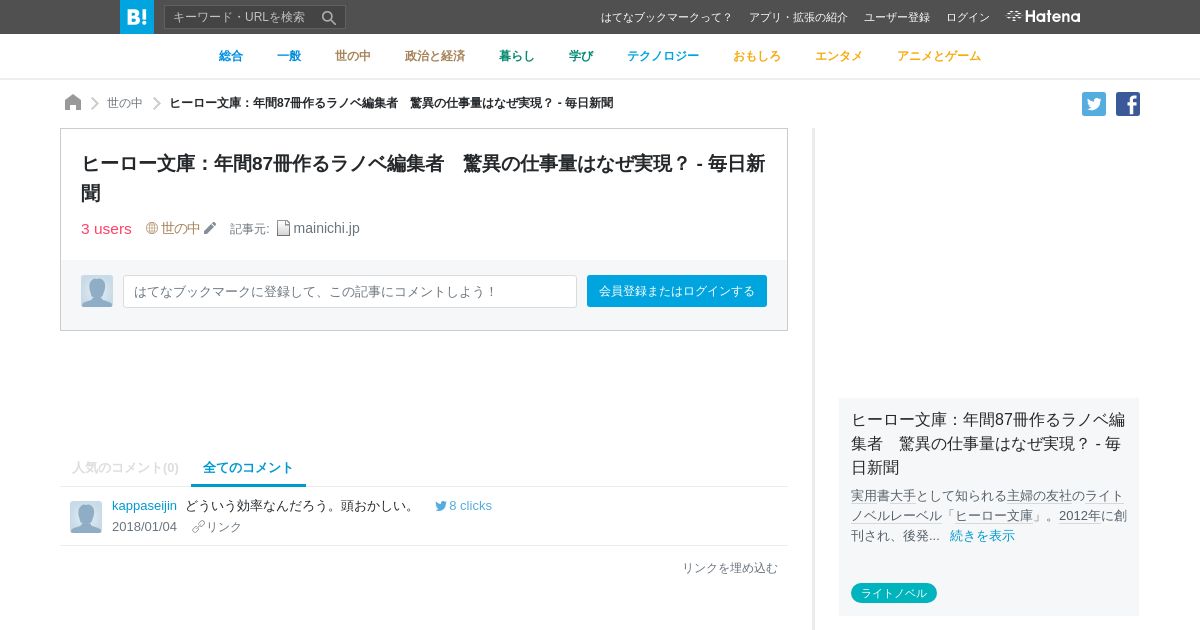Open ログイン link in header
This screenshot has width=1200, height=630.
(x=968, y=17)
